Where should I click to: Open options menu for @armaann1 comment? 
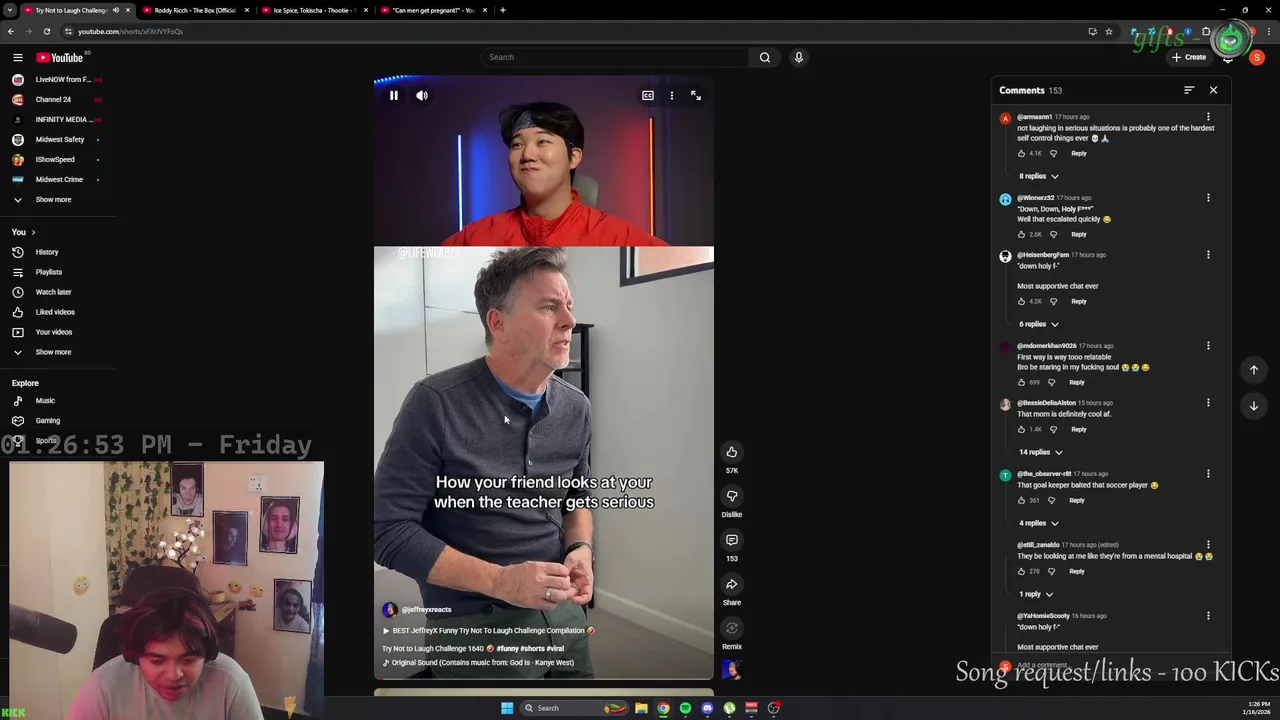(x=1208, y=117)
